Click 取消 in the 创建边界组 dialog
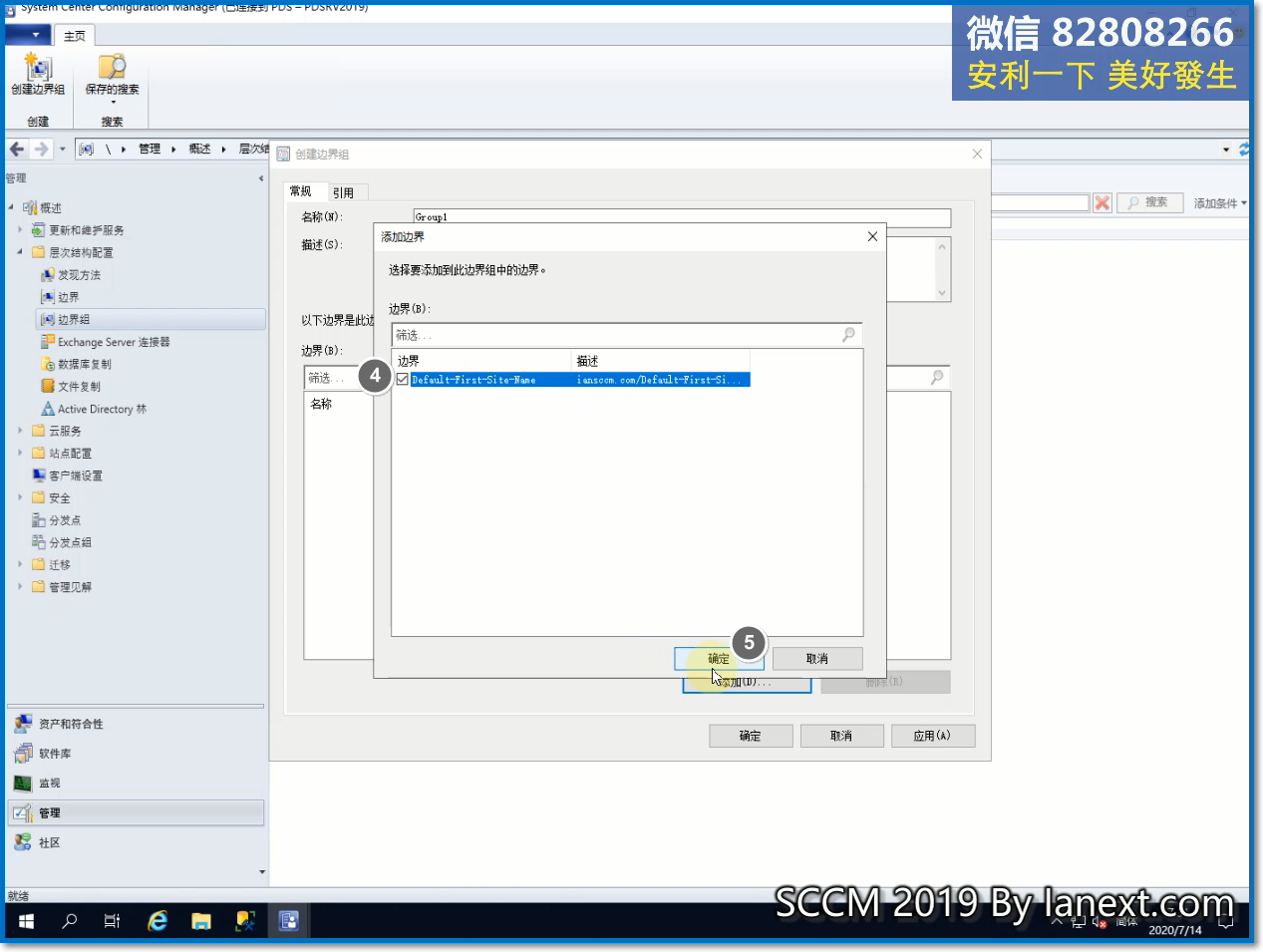 click(841, 736)
